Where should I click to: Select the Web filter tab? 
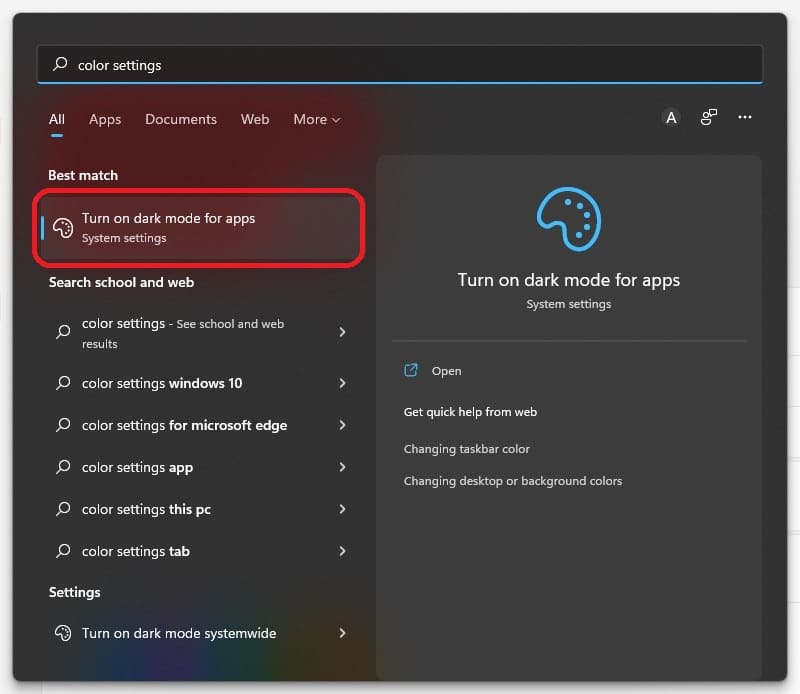click(x=255, y=119)
